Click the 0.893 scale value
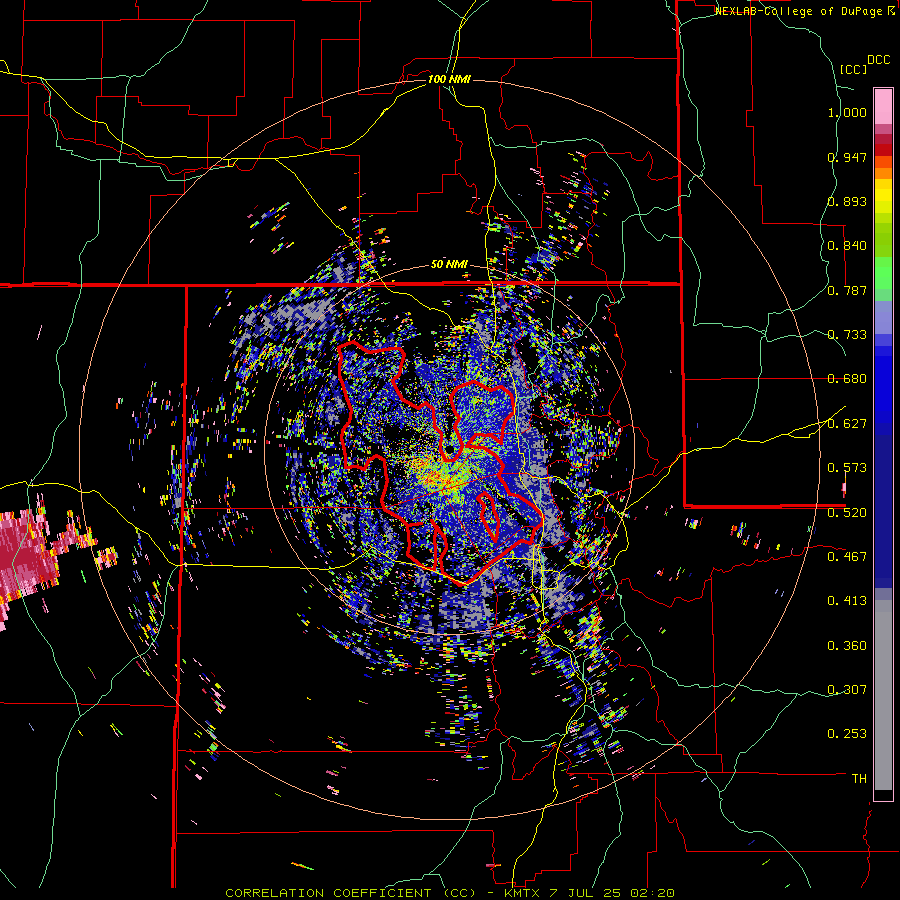 (x=847, y=201)
